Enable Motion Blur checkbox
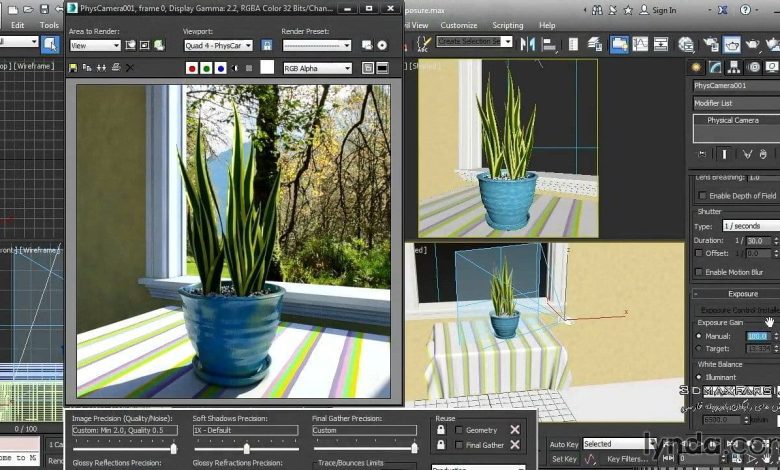 pos(699,272)
